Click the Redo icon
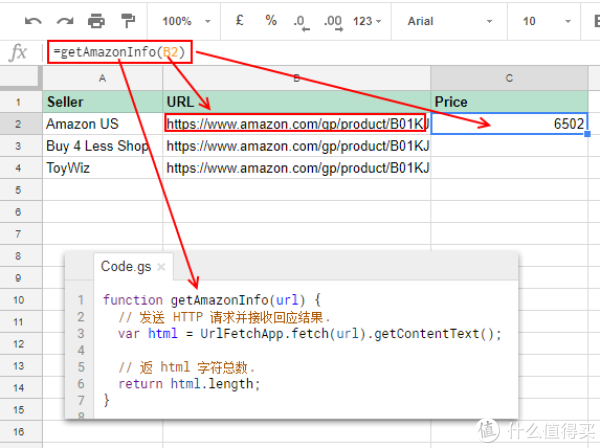This screenshot has width=600, height=448. (65, 21)
